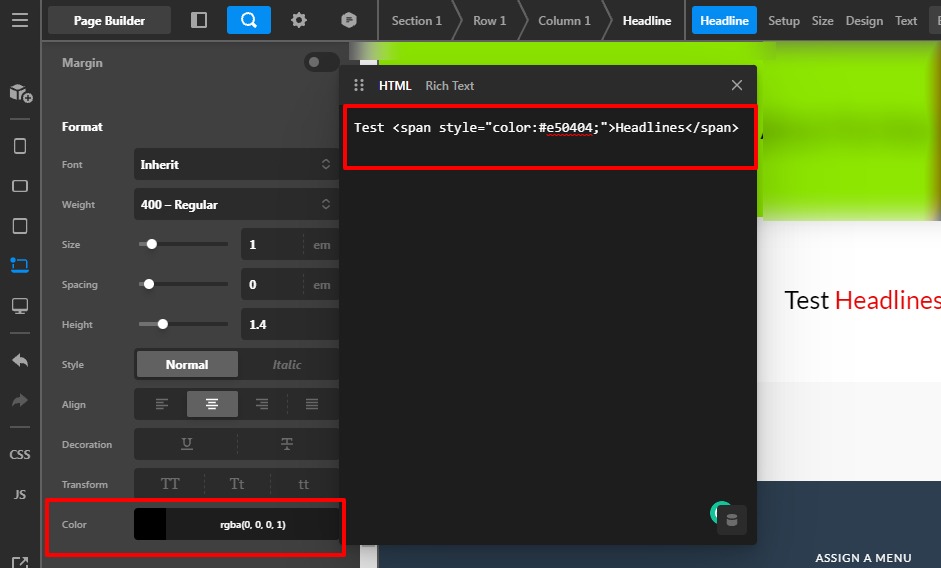Click into the HTML code text area
The image size is (941, 568).
[x=550, y=324]
